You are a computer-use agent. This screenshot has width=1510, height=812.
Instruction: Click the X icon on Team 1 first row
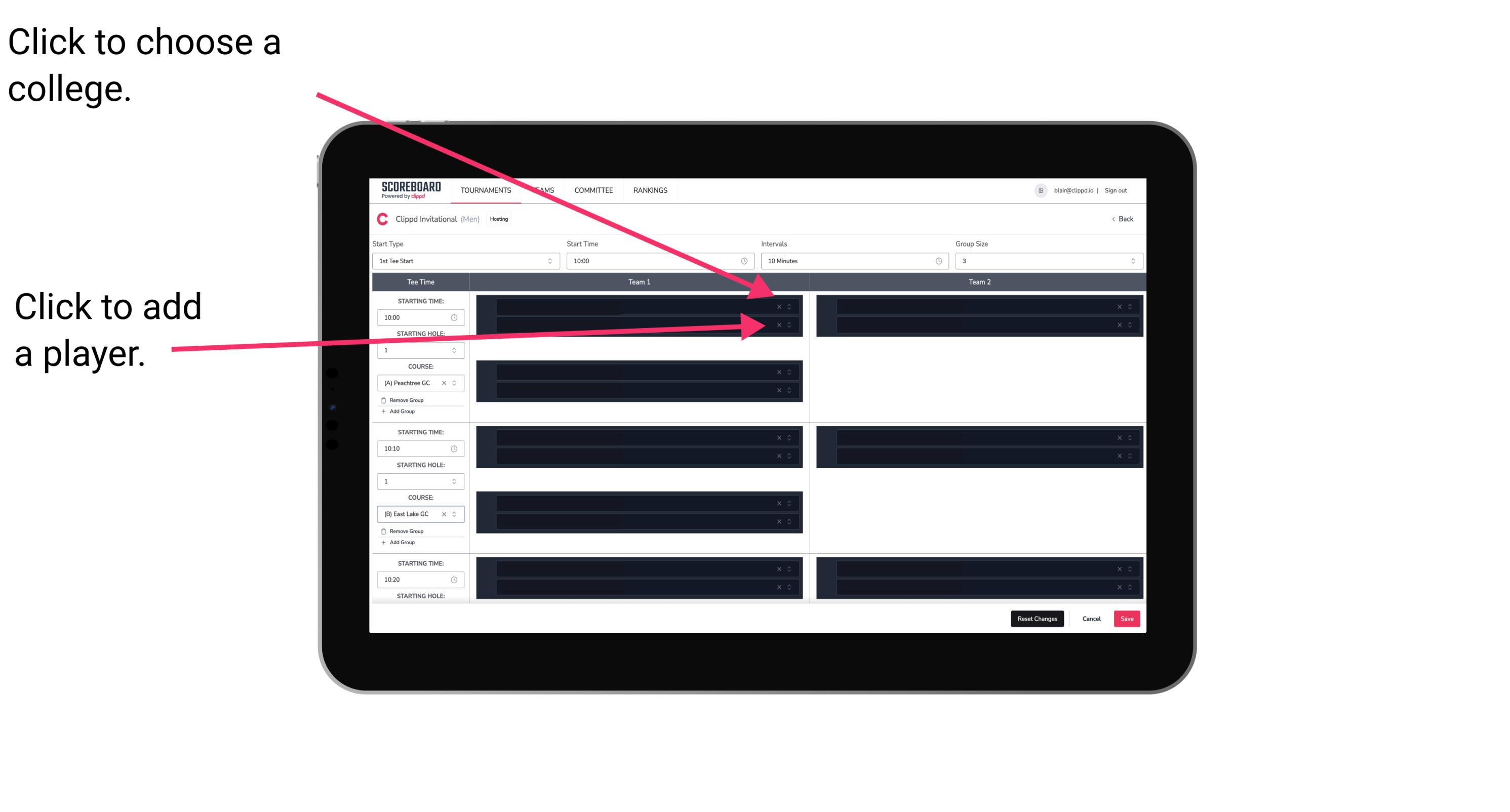779,306
